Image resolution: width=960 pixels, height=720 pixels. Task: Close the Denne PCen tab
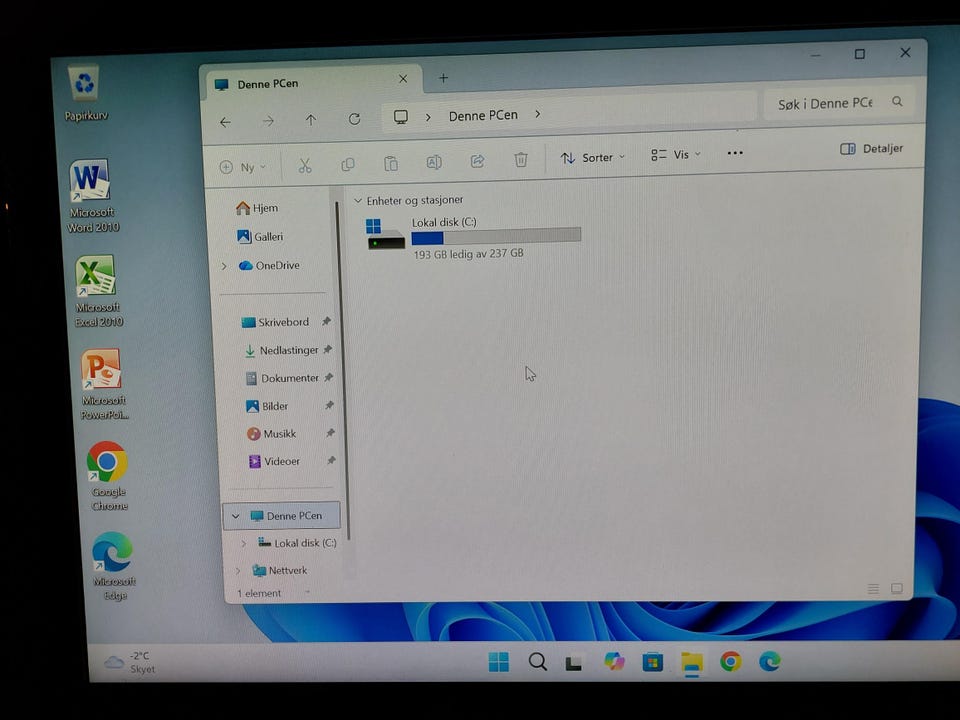tap(403, 79)
